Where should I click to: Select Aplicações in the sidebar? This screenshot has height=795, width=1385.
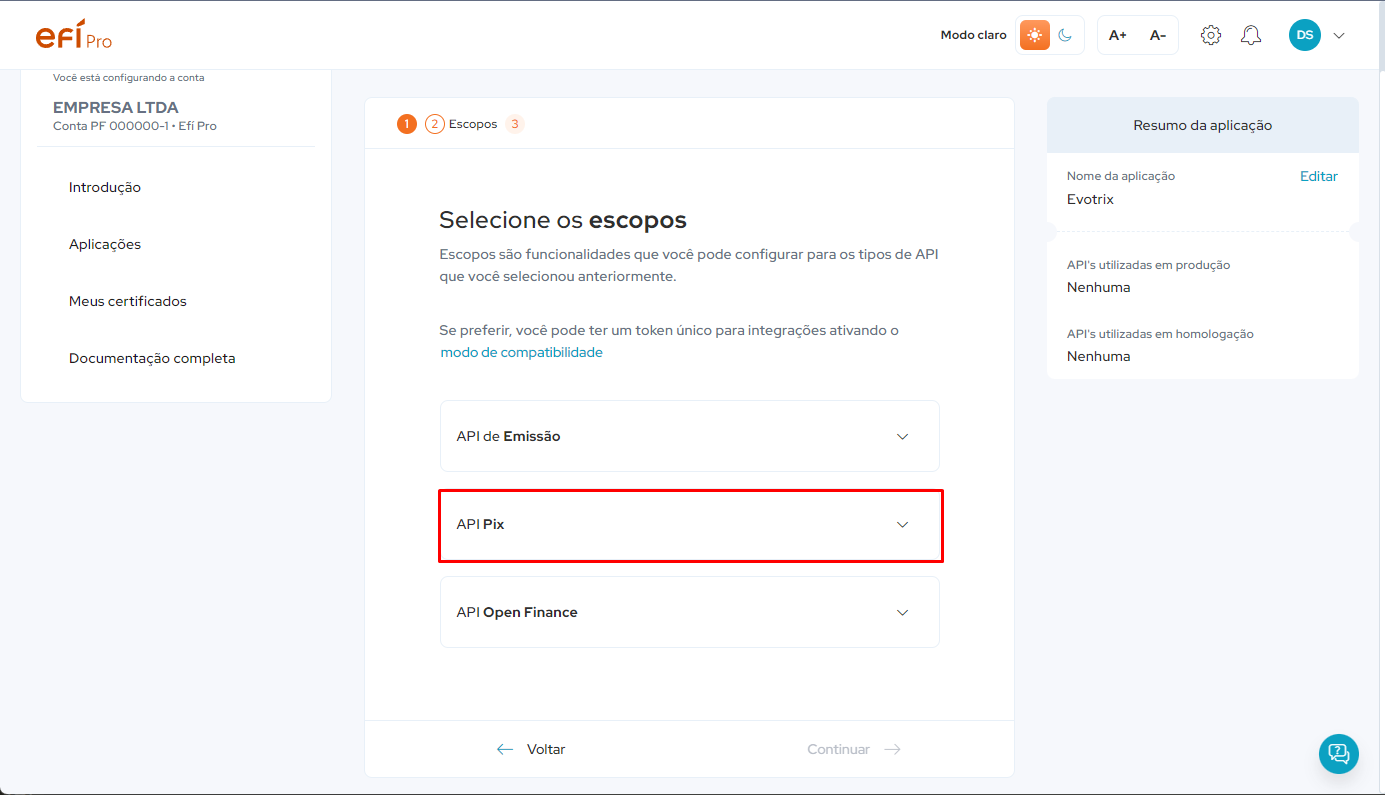click(x=103, y=243)
